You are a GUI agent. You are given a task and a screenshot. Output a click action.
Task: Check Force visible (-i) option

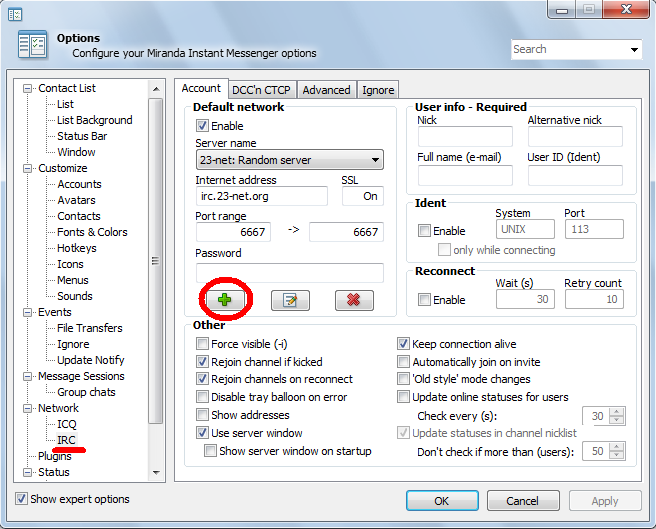(x=202, y=344)
